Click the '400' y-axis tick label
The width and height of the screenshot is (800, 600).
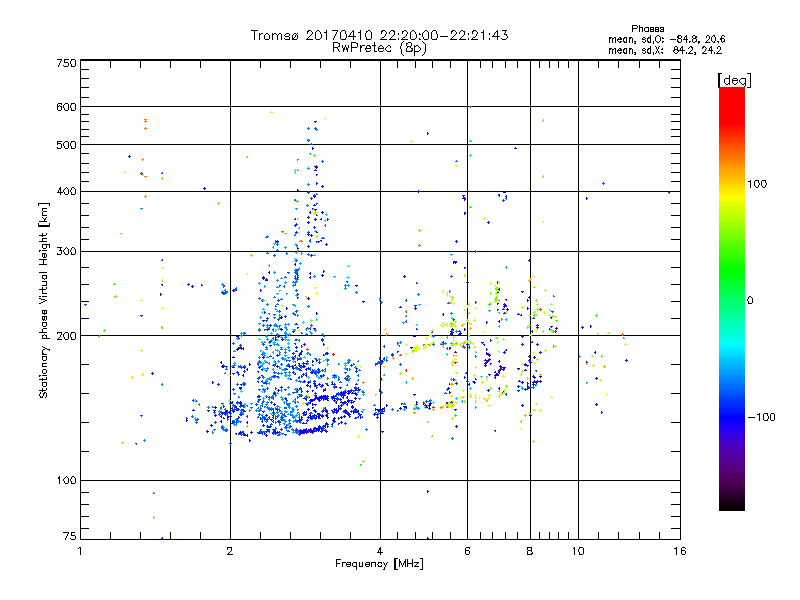pyautogui.click(x=67, y=192)
